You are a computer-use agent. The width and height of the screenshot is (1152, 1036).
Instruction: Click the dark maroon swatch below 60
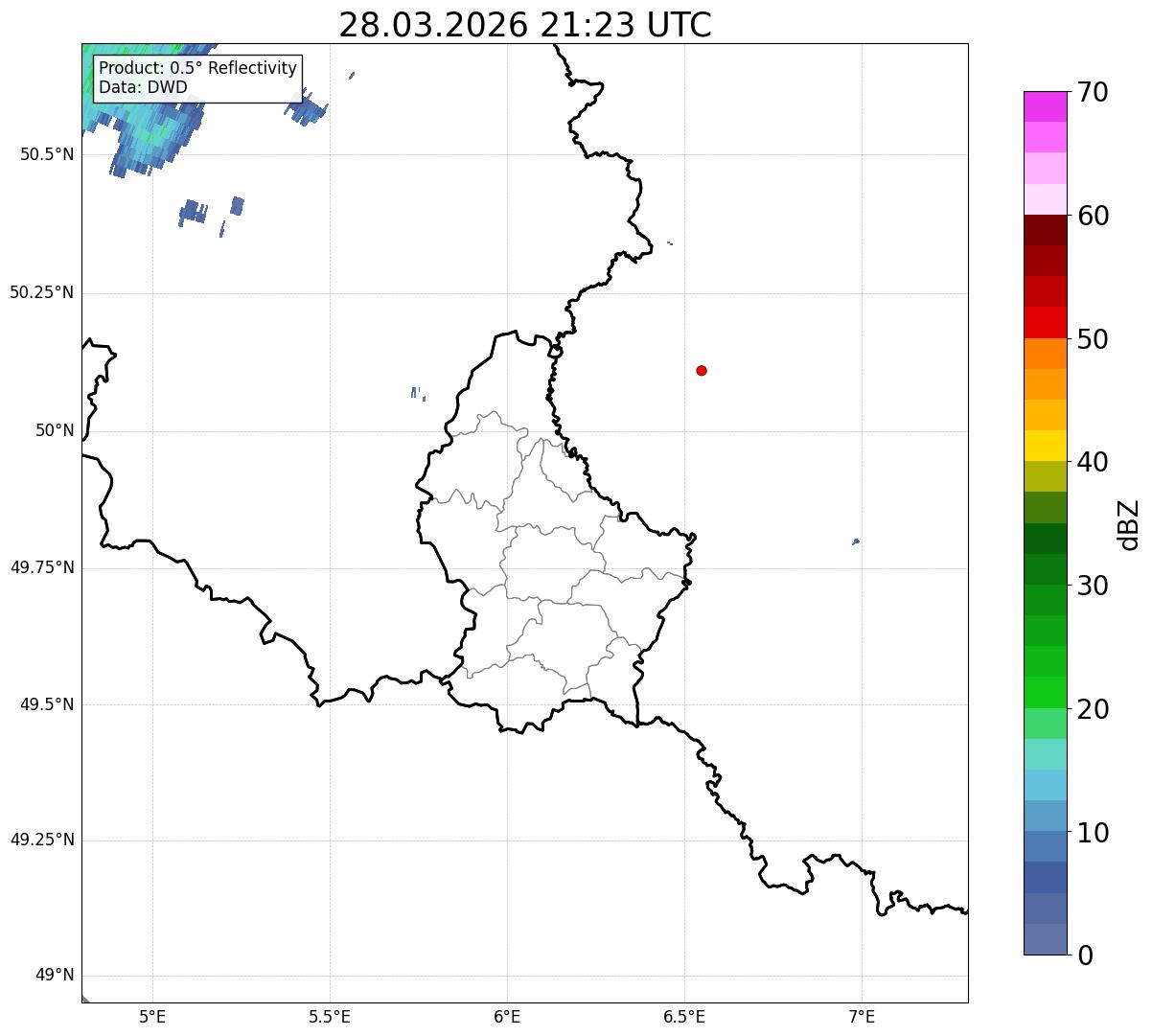coord(1046,230)
